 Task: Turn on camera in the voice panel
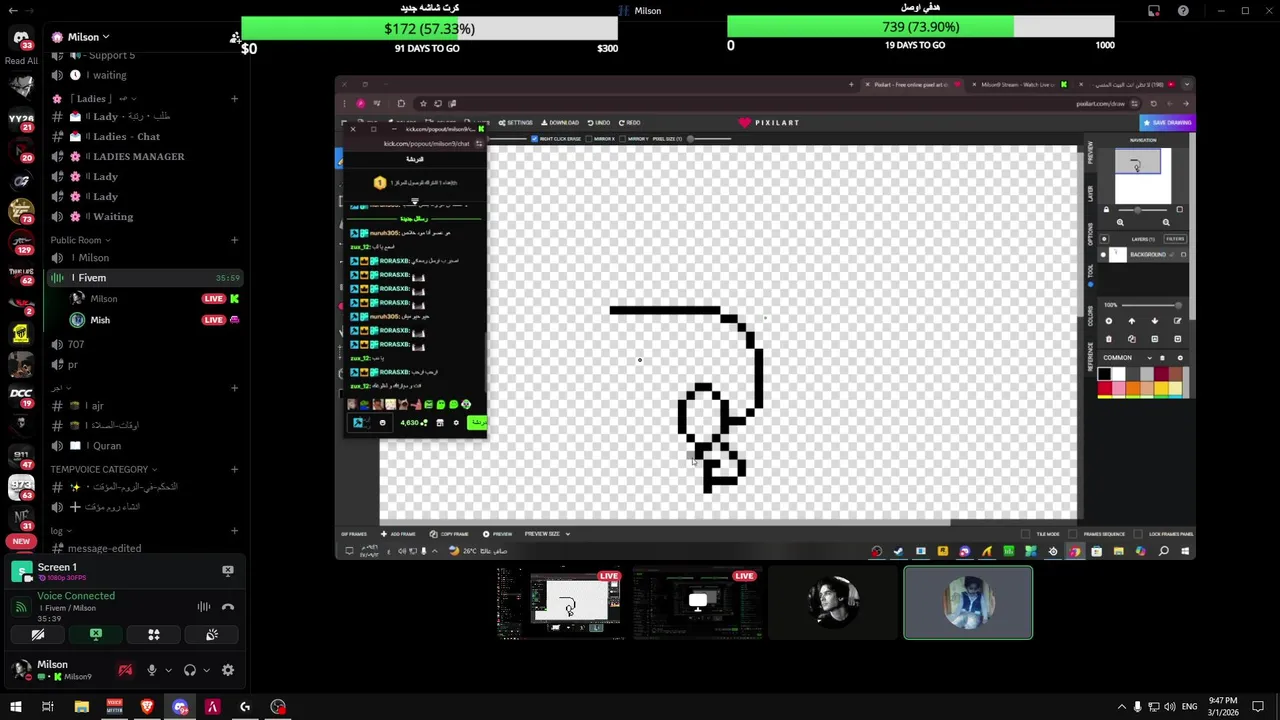[38, 635]
